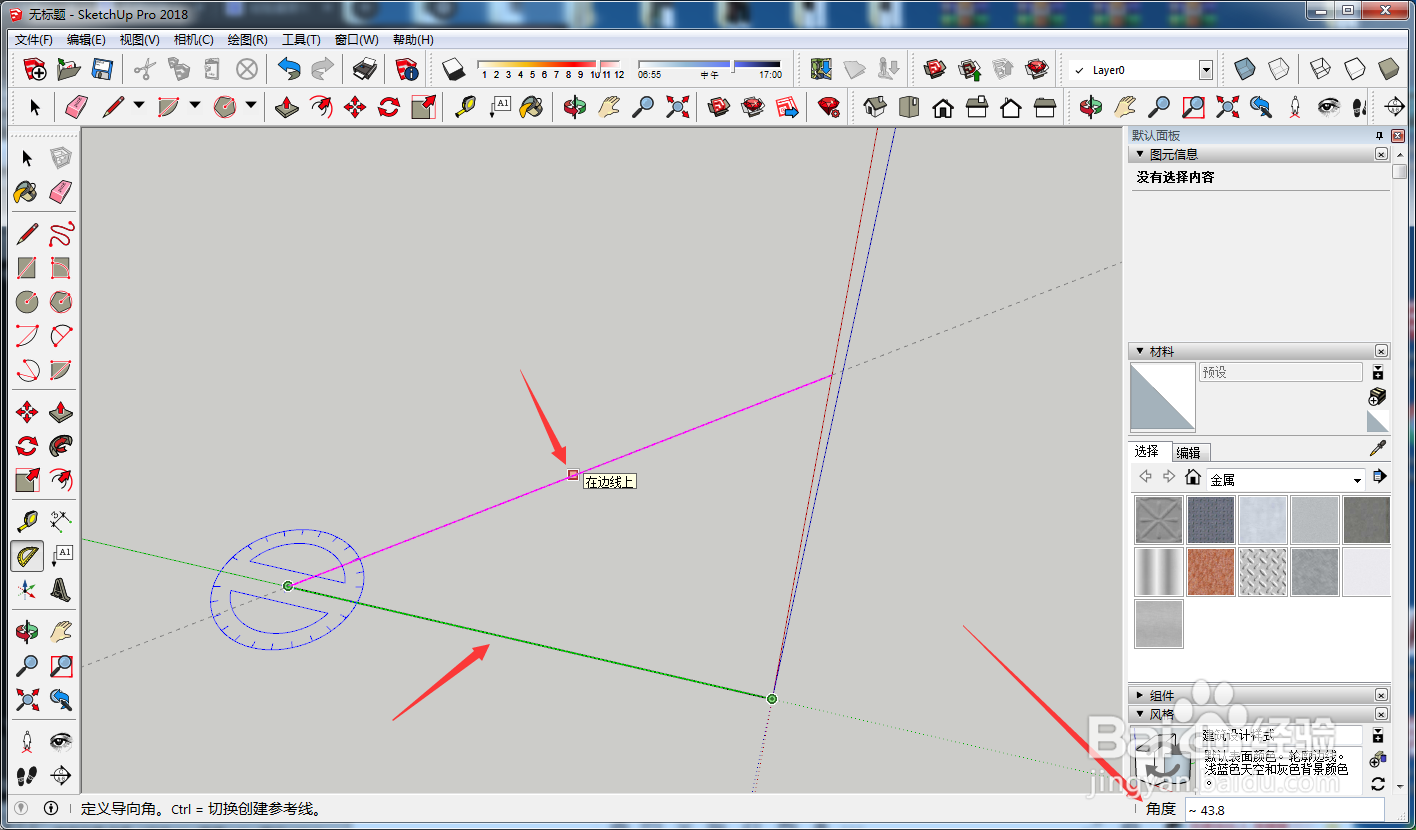1416x830 pixels.
Task: Save the model with the floppy icon
Action: click(x=102, y=69)
